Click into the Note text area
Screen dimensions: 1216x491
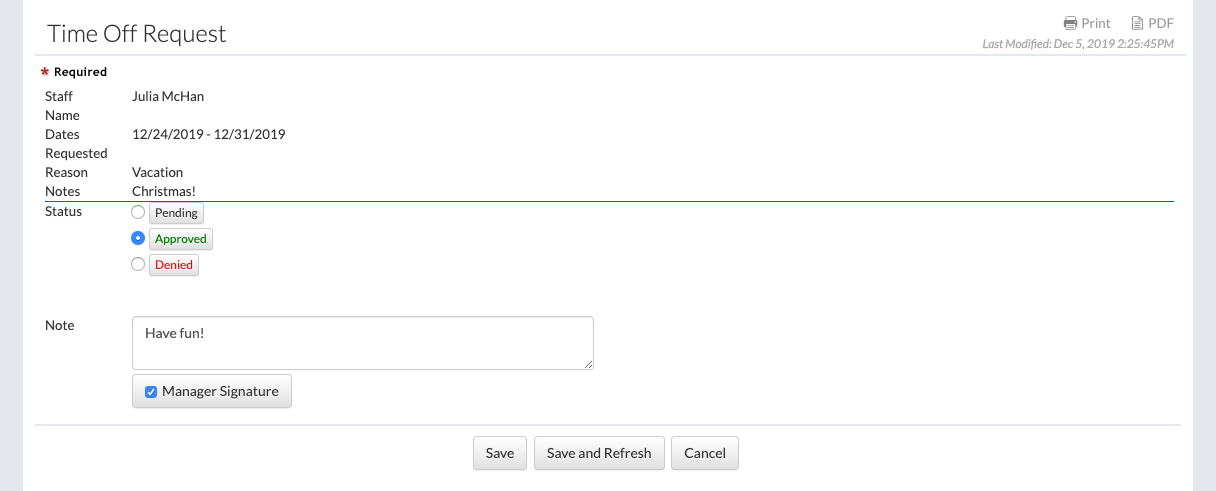click(363, 343)
